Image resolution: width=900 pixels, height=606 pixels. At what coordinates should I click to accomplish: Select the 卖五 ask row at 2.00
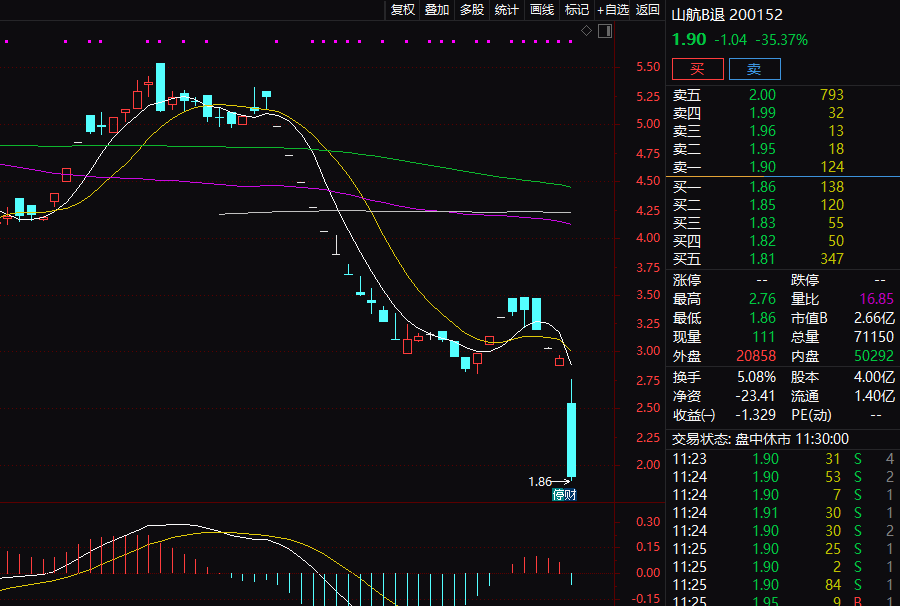click(783, 95)
